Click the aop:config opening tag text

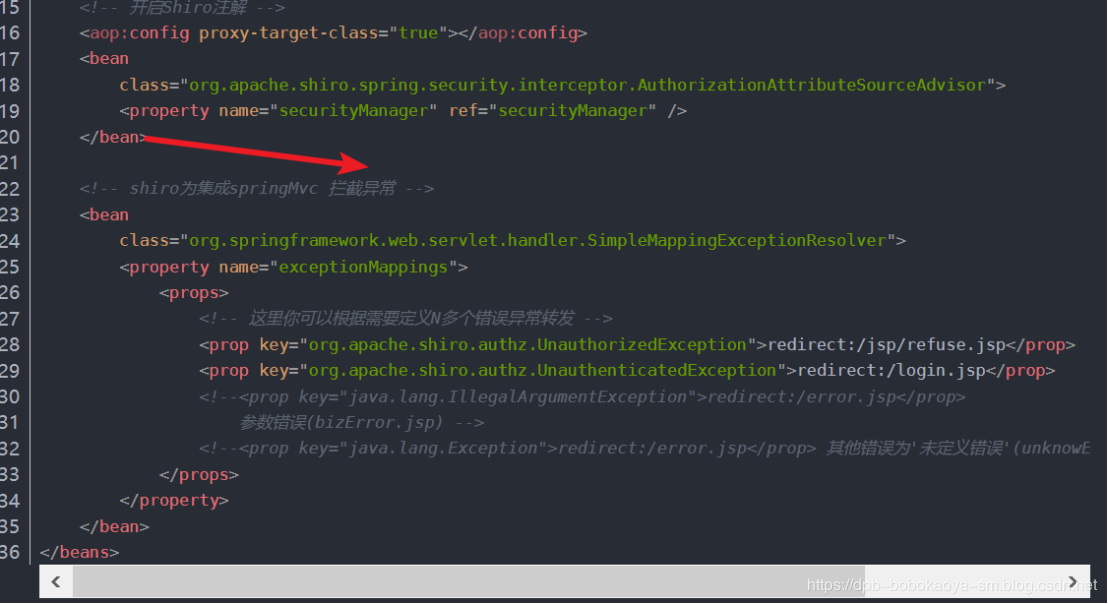click(134, 33)
